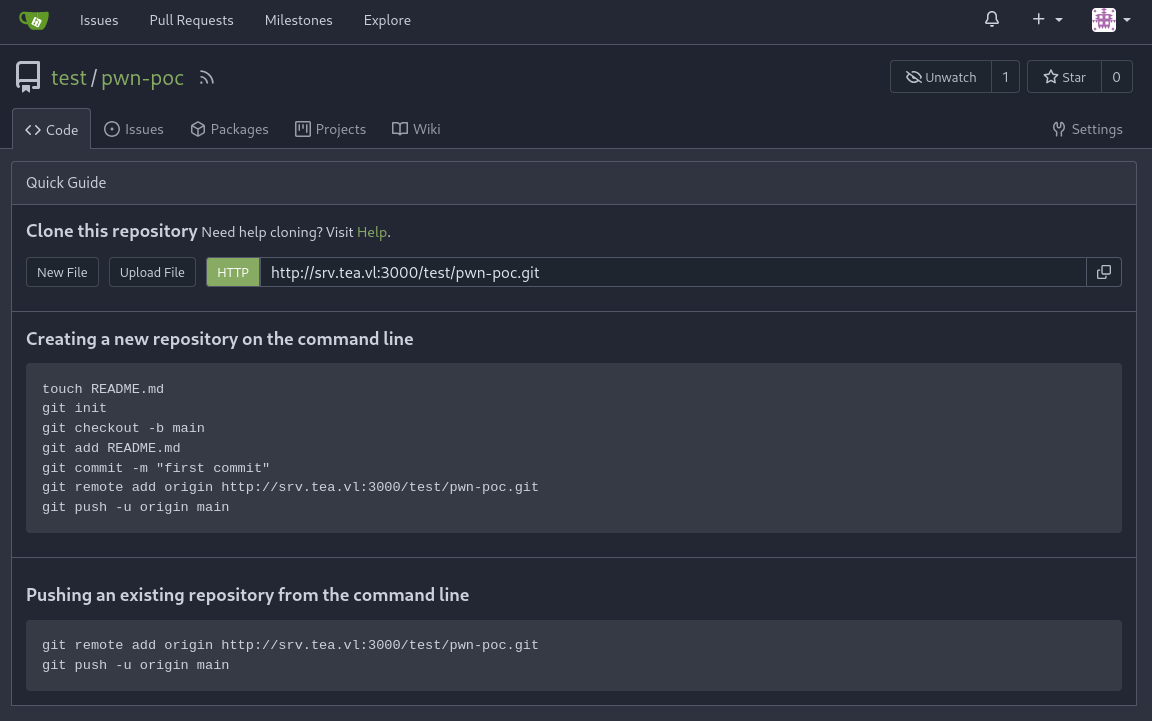Click 'Clone this repository' heading
Image resolution: width=1152 pixels, height=721 pixels.
112,231
